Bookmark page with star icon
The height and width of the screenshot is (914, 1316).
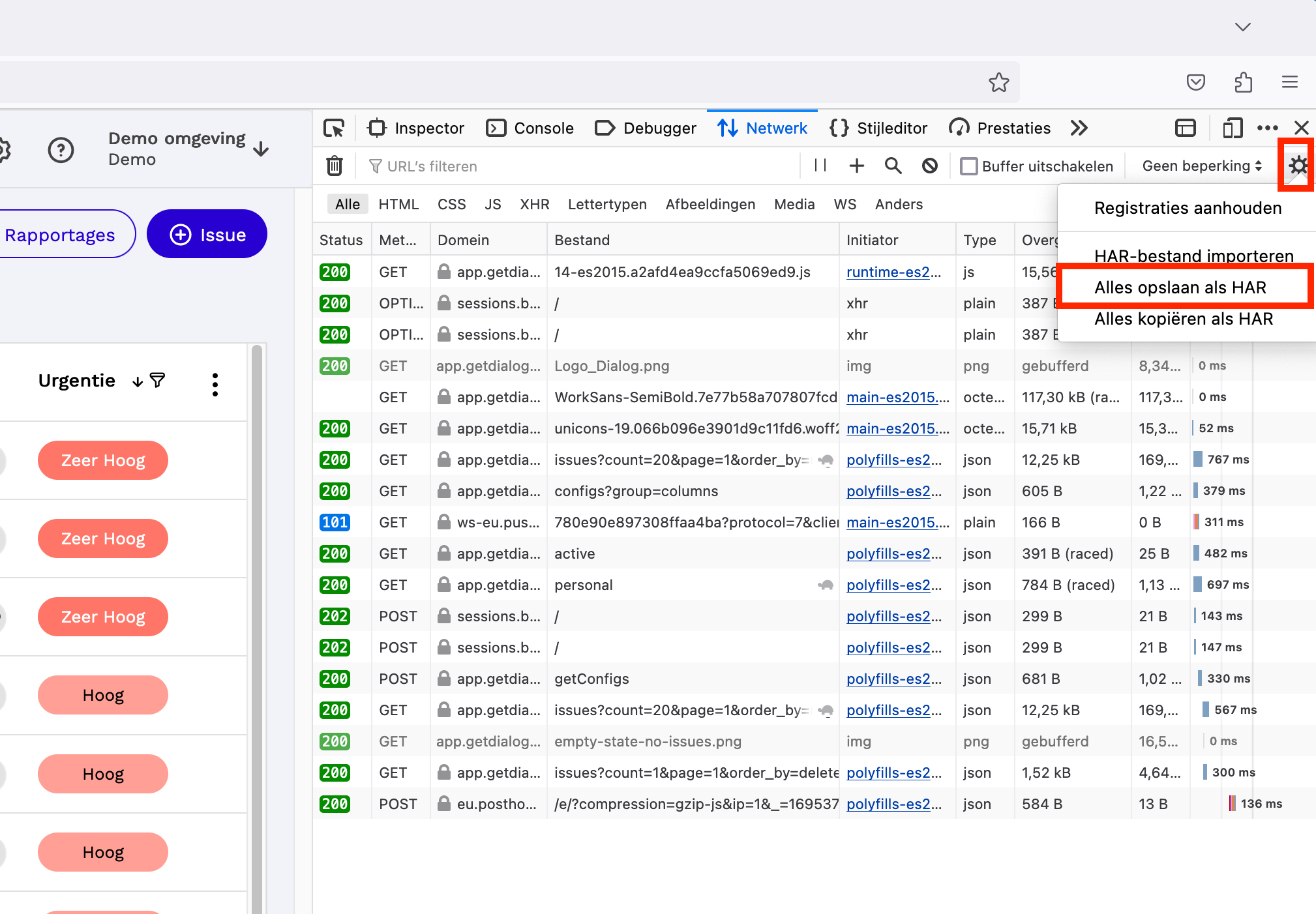pyautogui.click(x=998, y=82)
